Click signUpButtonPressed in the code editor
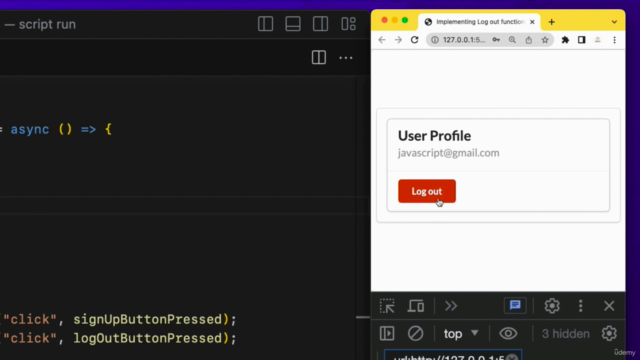This screenshot has height=360, width=640. [148, 319]
